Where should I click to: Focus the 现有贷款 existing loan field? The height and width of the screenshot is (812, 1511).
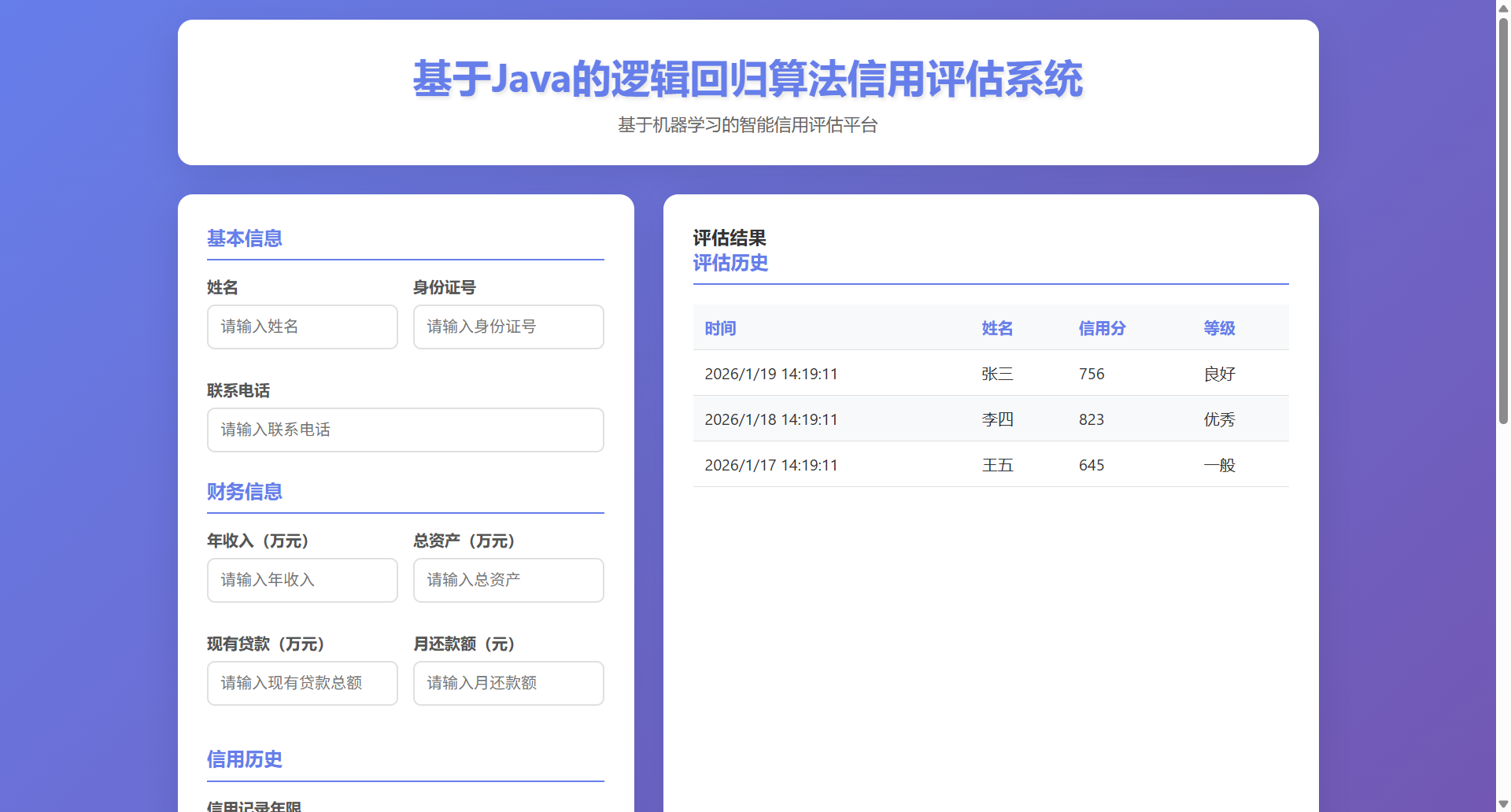tap(302, 683)
